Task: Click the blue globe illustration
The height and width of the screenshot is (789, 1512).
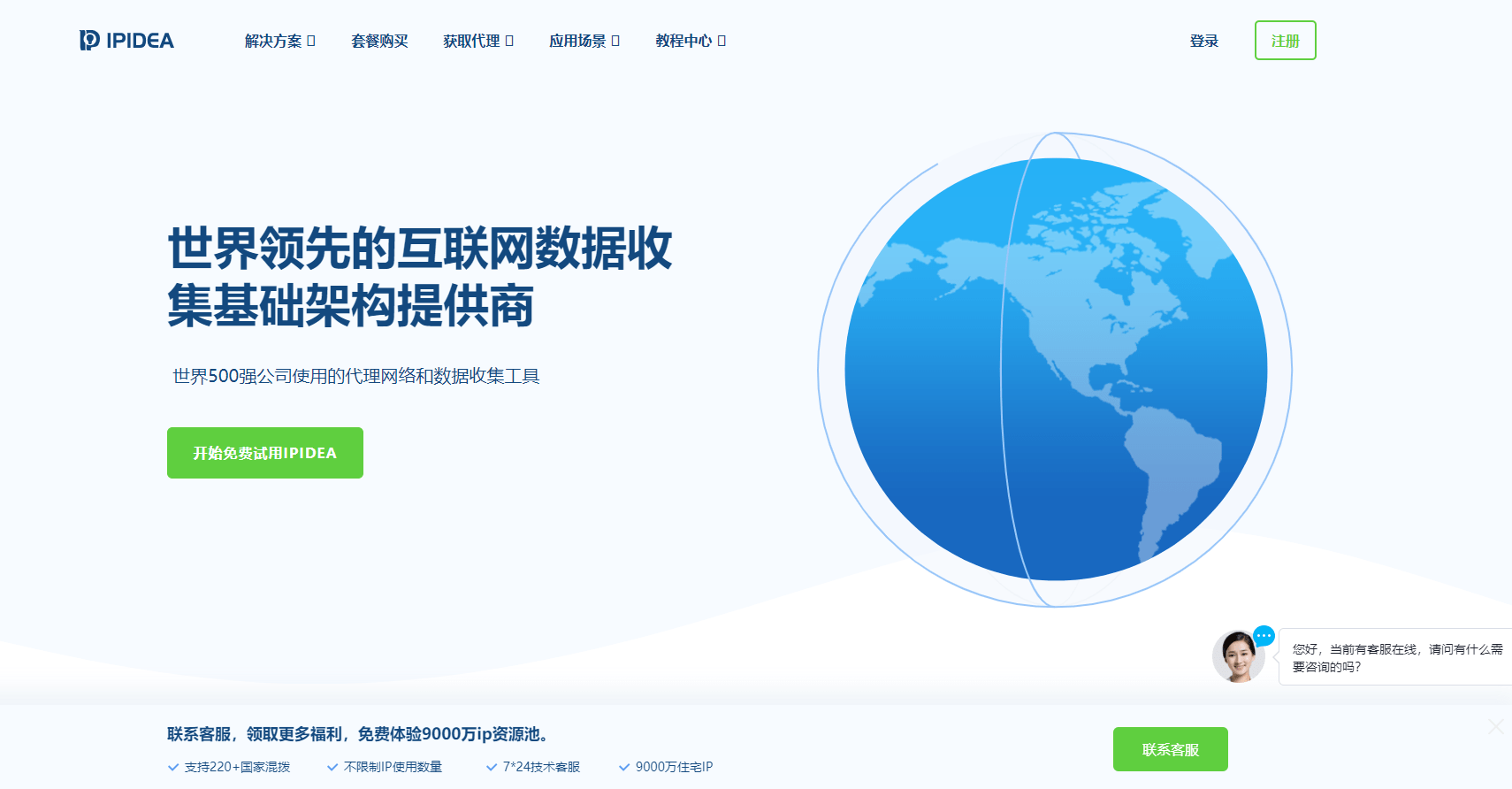Action: point(1055,370)
